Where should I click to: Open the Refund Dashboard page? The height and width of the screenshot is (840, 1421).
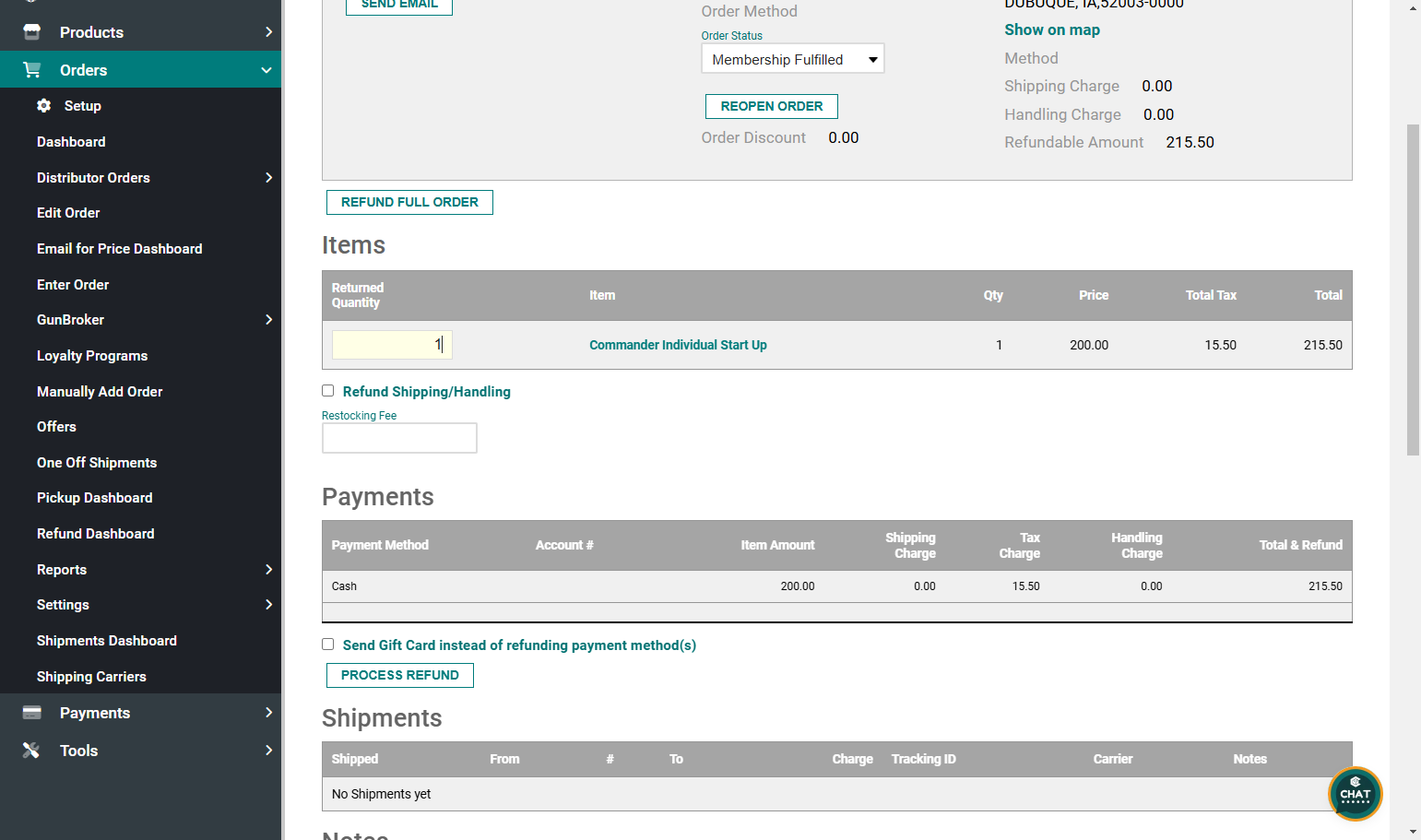[x=96, y=534]
